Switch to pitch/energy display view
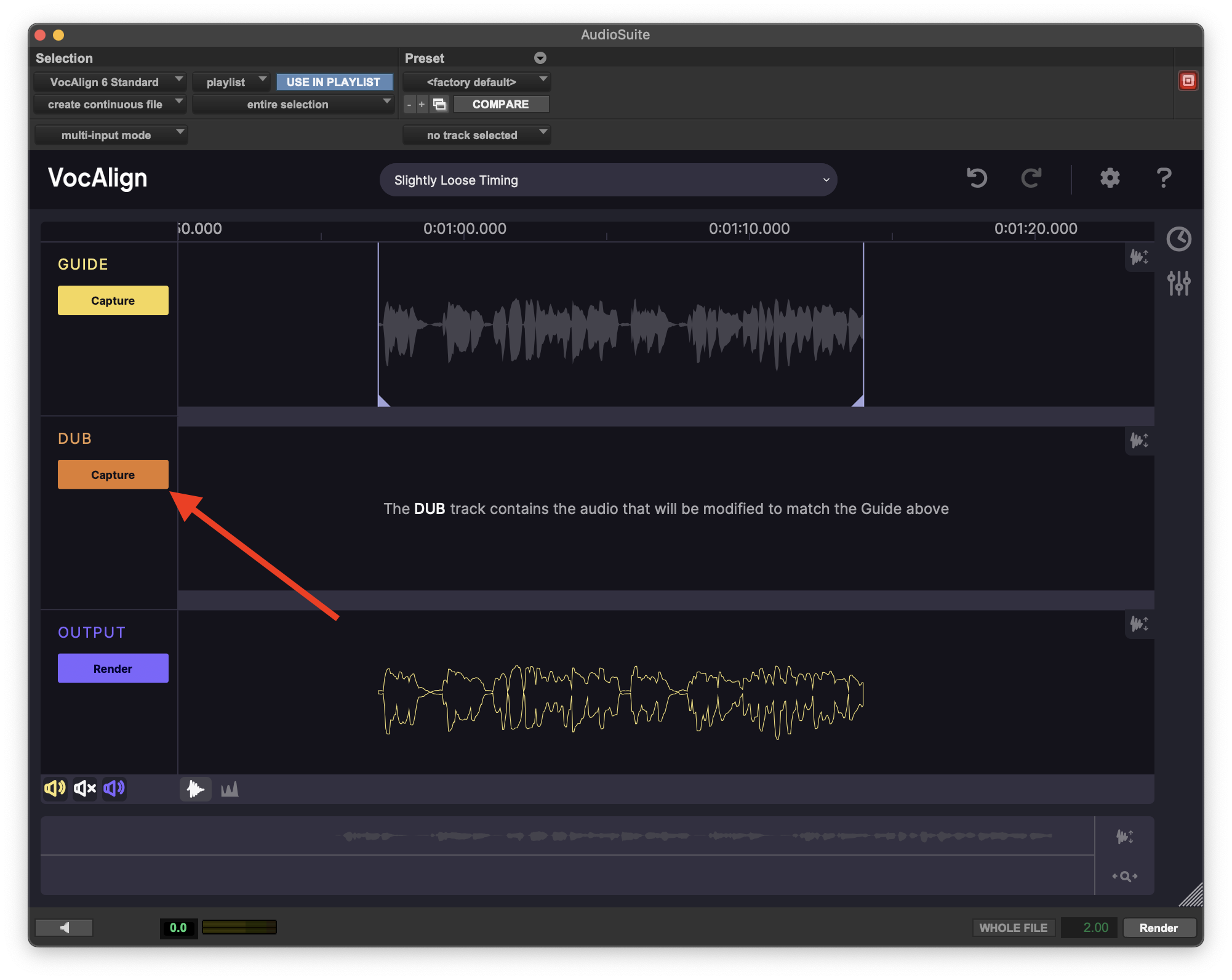The width and height of the screenshot is (1232, 980). point(230,789)
